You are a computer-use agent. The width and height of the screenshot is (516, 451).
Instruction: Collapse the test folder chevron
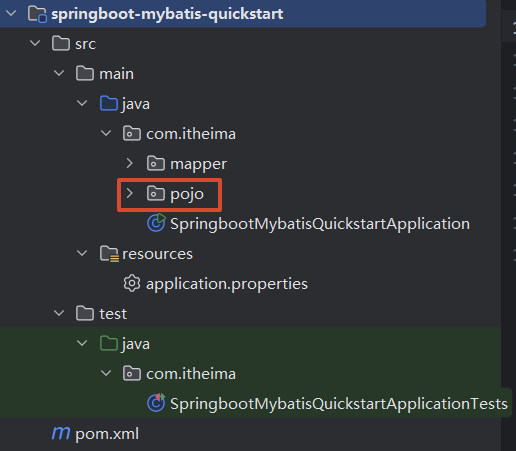pos(59,313)
